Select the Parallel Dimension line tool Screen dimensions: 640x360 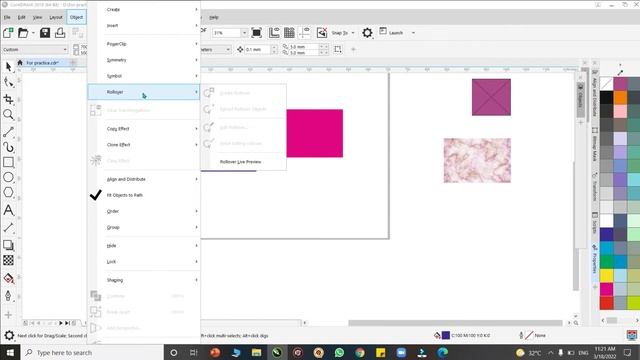point(9,228)
